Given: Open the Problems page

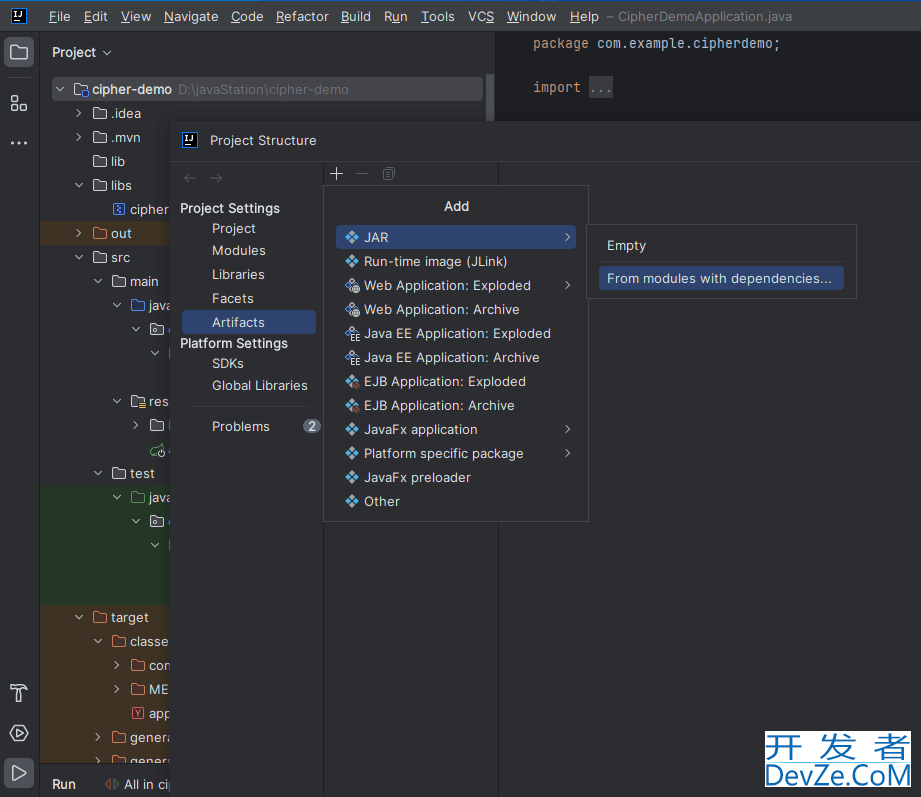Looking at the screenshot, I should point(241,426).
